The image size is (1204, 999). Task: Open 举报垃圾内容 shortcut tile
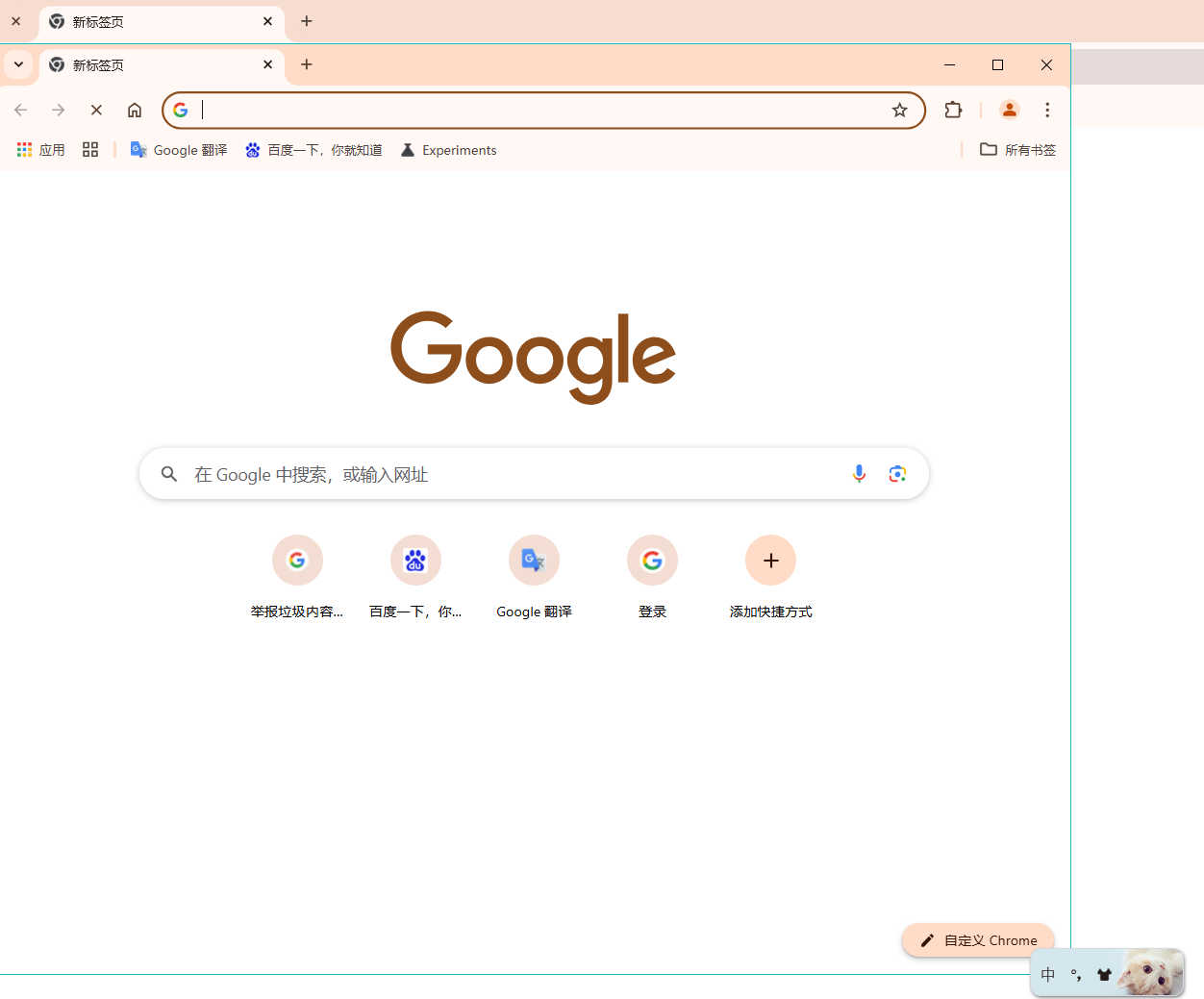(297, 577)
